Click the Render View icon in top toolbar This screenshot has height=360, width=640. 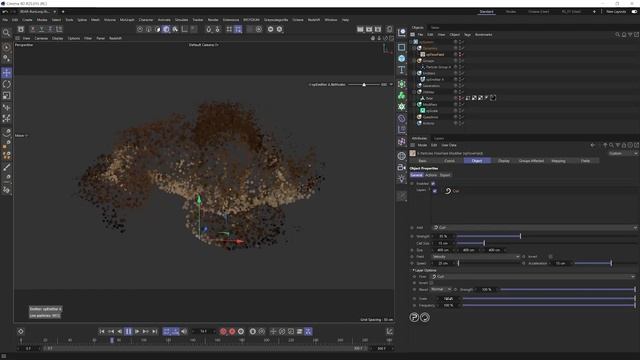point(360,29)
